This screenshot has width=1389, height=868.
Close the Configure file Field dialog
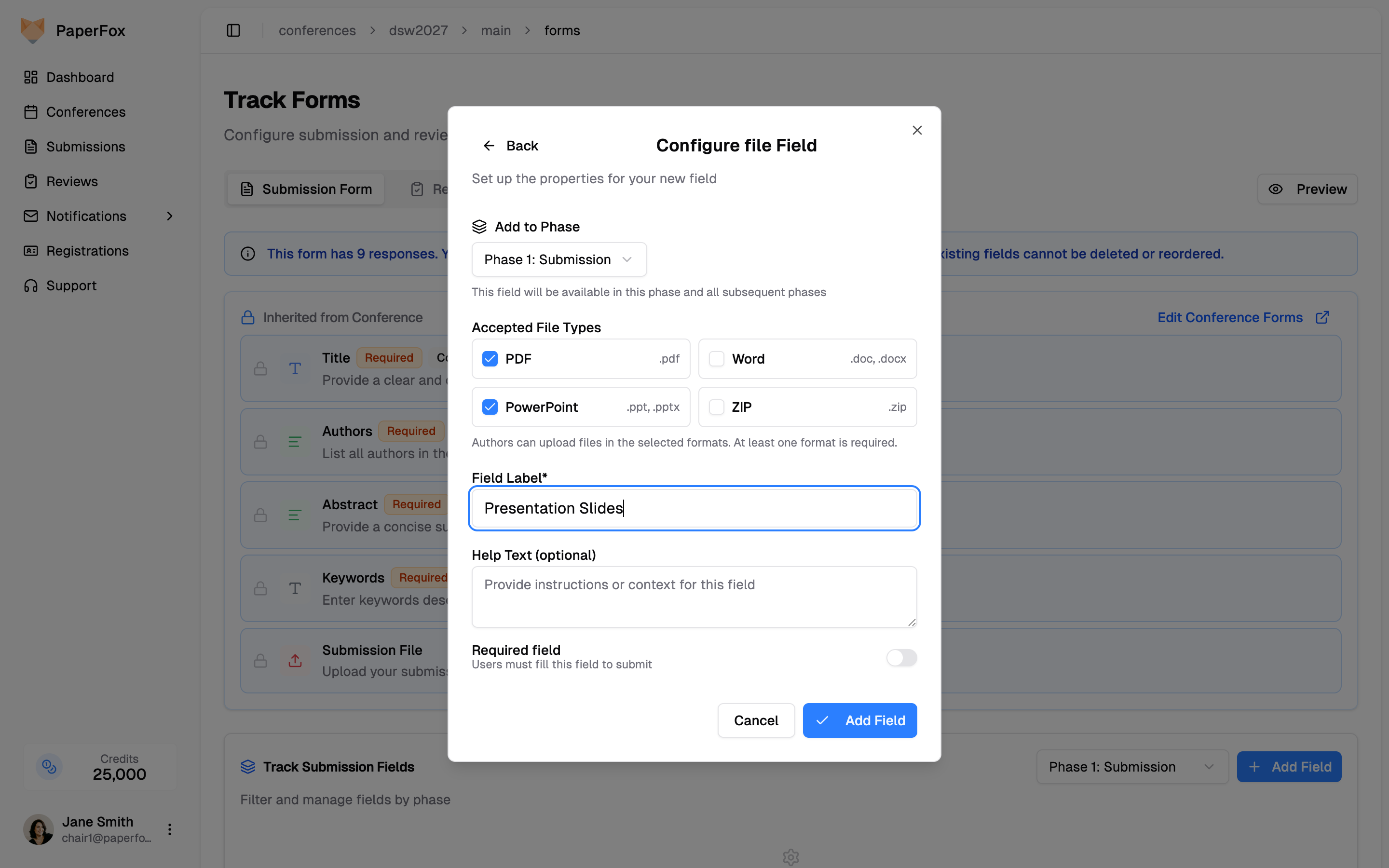click(917, 130)
